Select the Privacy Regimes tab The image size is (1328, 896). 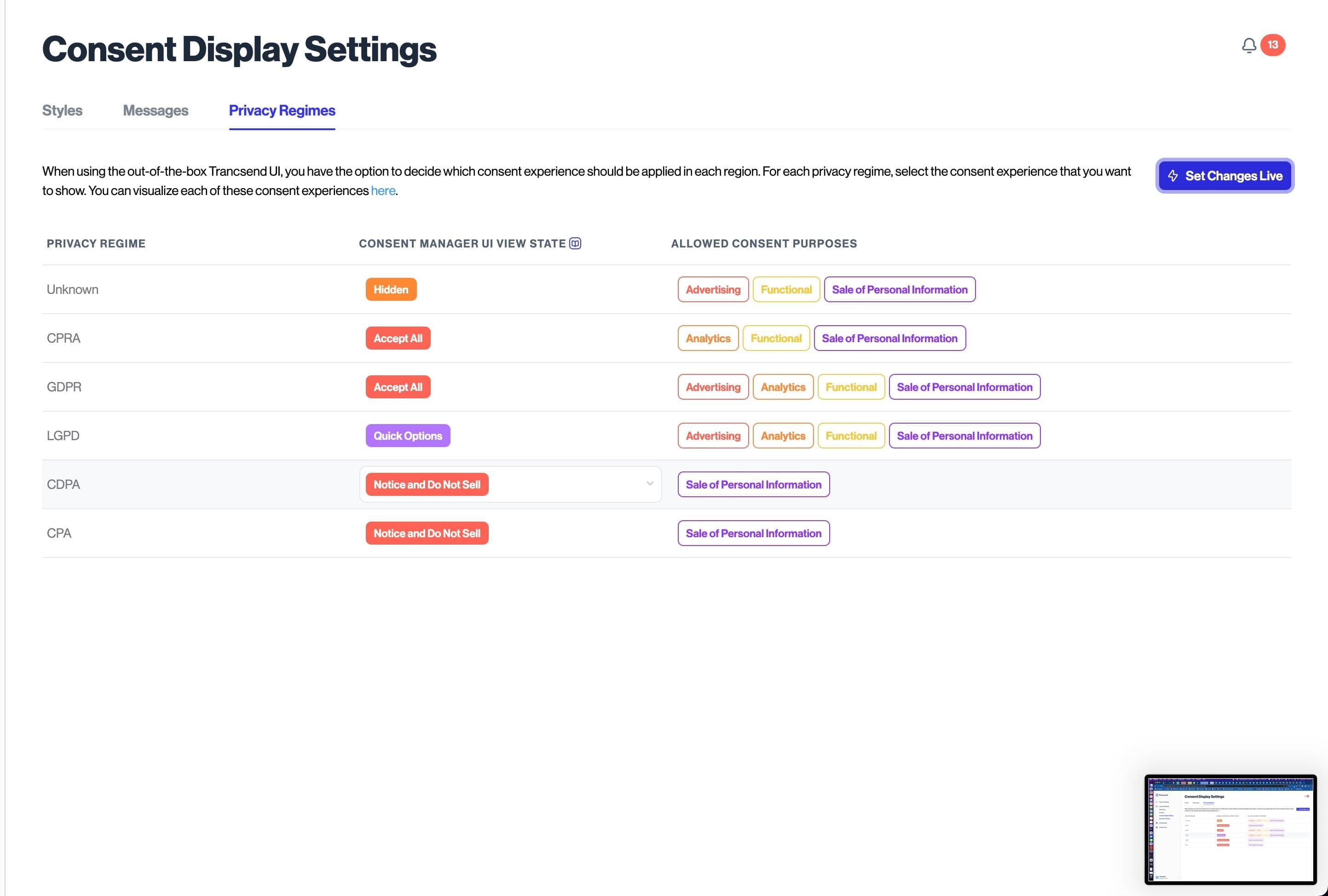pyautogui.click(x=282, y=110)
